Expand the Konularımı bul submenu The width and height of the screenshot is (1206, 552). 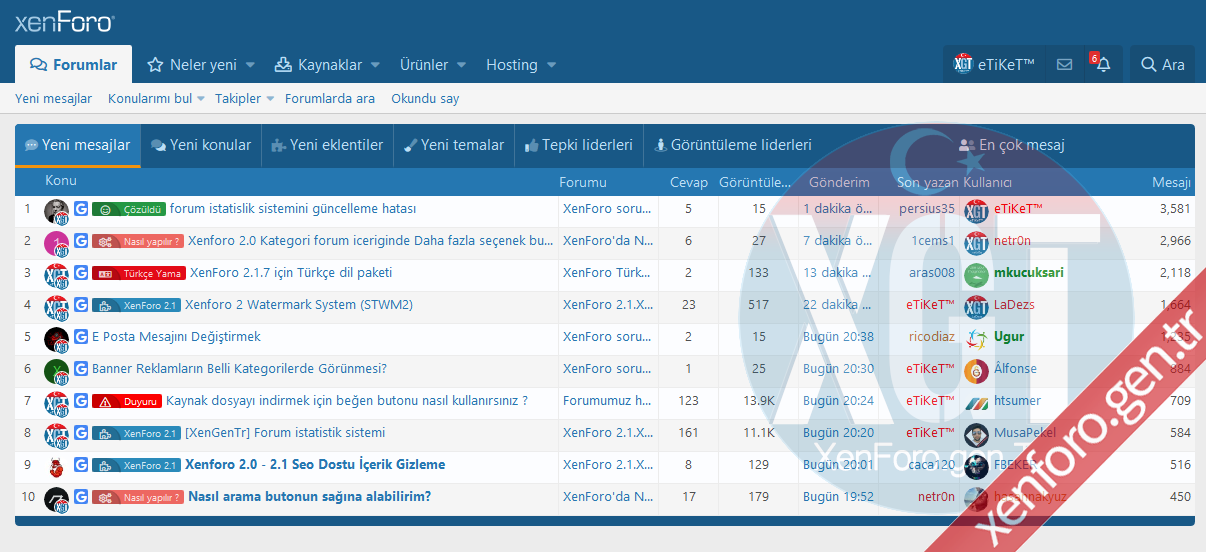200,99
